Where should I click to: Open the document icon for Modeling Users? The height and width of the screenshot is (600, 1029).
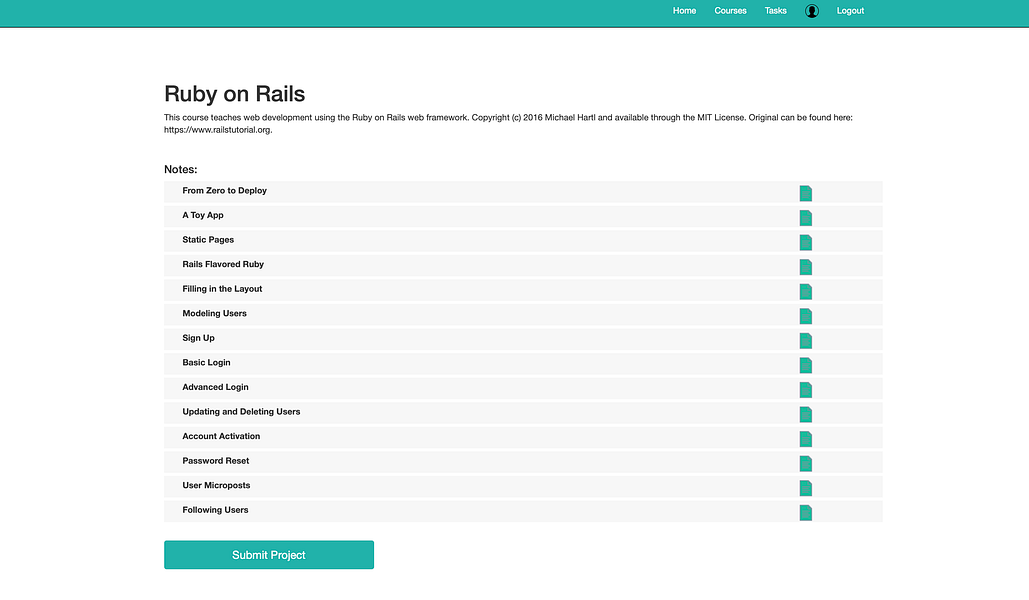coord(806,316)
